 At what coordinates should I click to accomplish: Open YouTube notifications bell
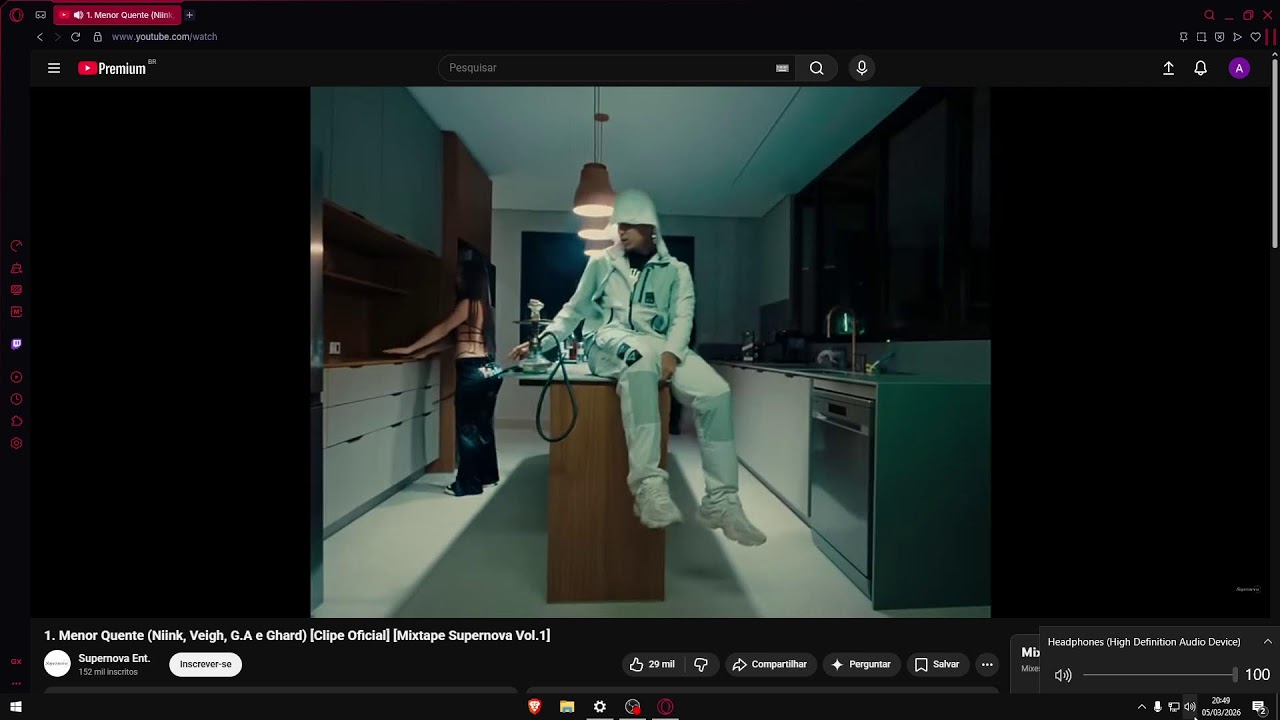[x=1201, y=68]
